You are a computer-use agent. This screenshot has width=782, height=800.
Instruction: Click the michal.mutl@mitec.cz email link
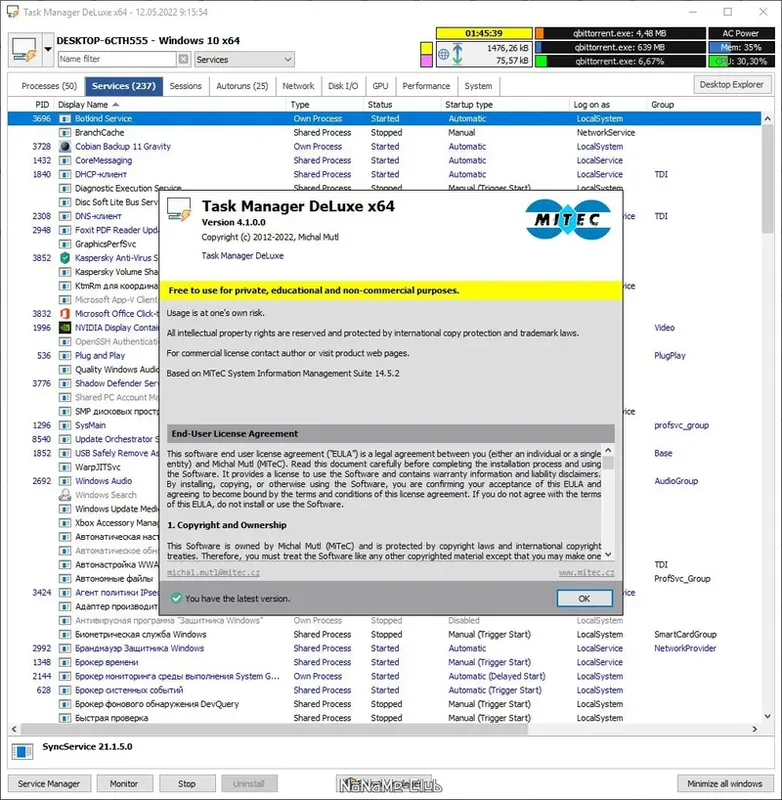213,572
